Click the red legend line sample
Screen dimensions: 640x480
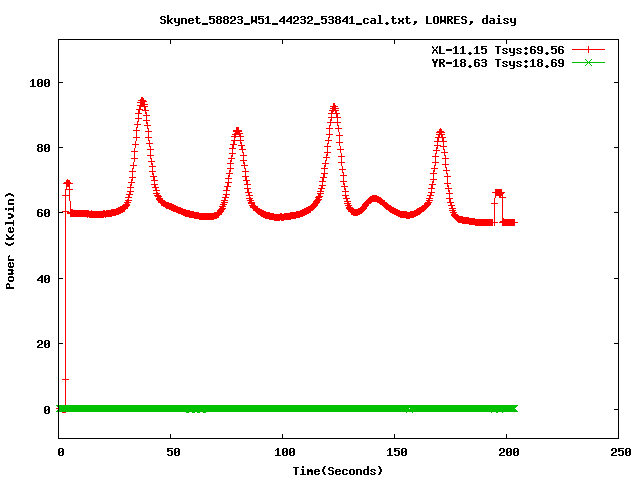pos(588,50)
